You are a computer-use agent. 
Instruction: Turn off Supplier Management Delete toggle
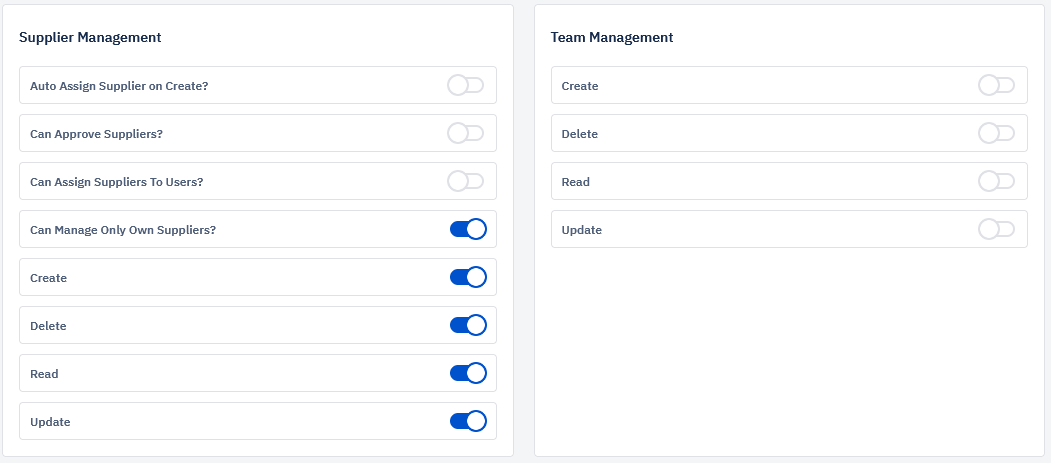coord(468,325)
